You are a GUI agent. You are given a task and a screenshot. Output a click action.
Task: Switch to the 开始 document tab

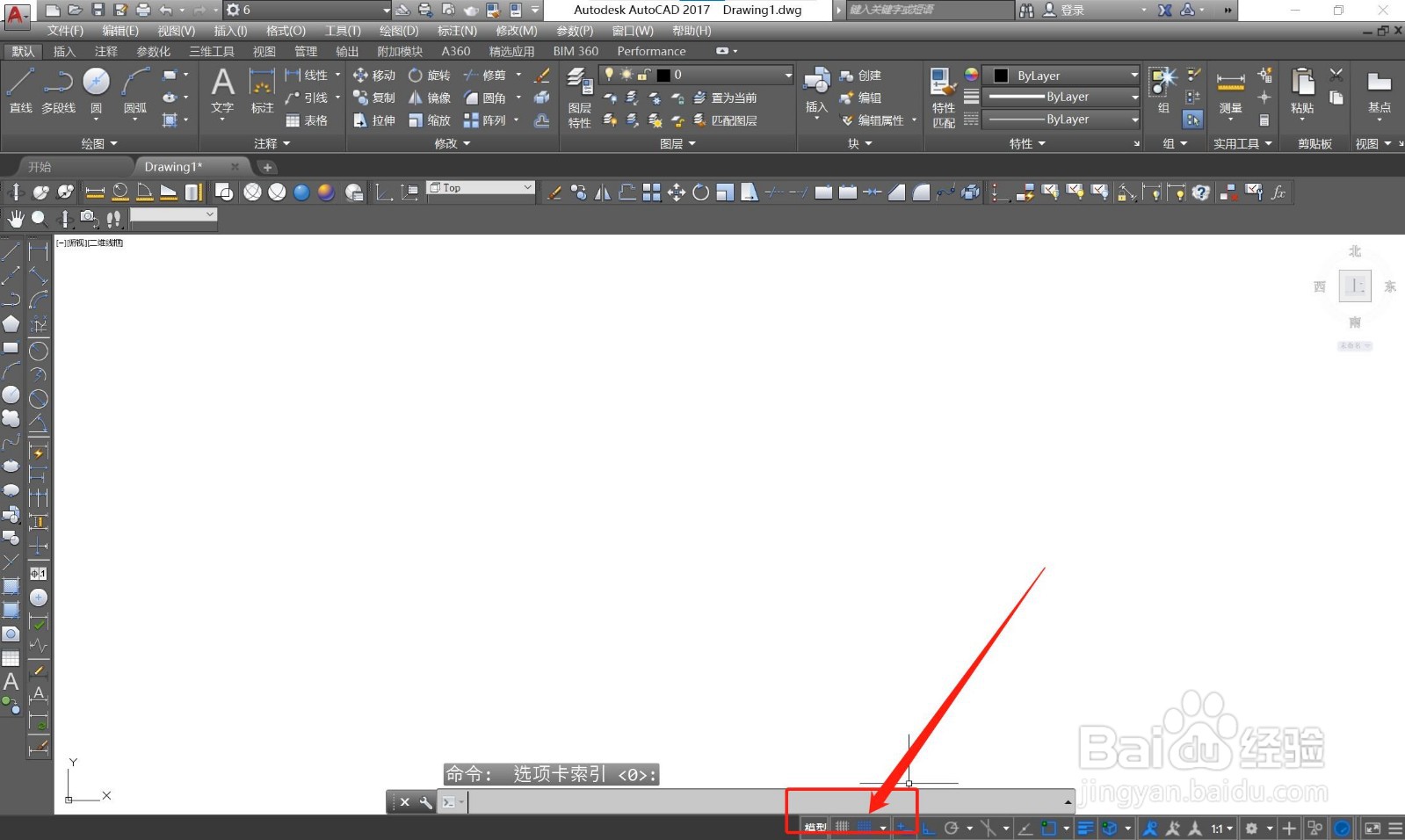(40, 167)
